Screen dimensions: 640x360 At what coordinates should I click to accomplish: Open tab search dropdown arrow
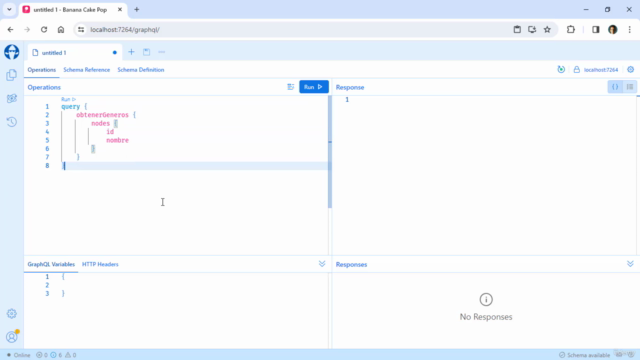(x=9, y=9)
